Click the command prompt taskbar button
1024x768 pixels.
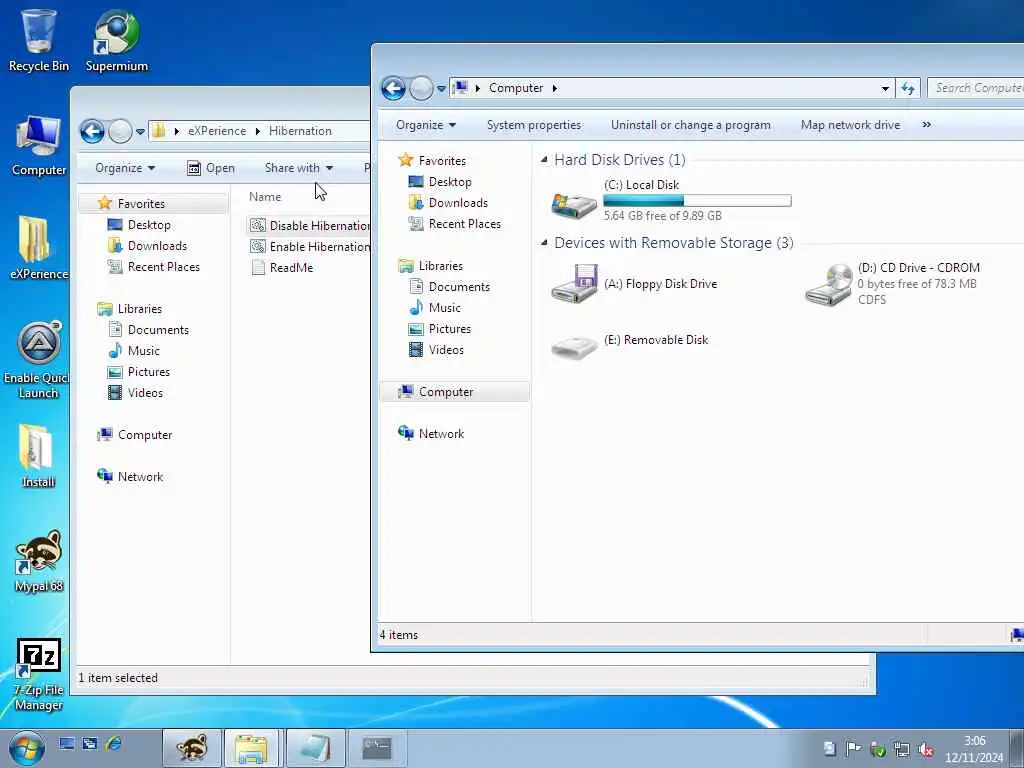(x=377, y=748)
